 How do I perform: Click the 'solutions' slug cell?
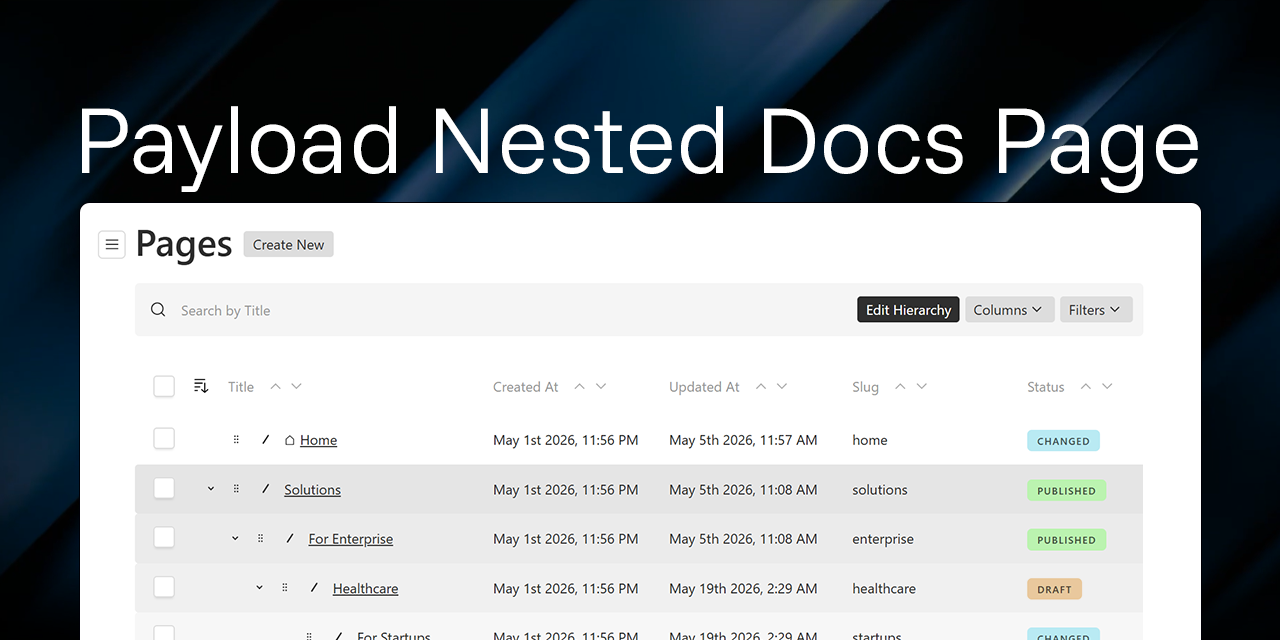[x=880, y=490]
